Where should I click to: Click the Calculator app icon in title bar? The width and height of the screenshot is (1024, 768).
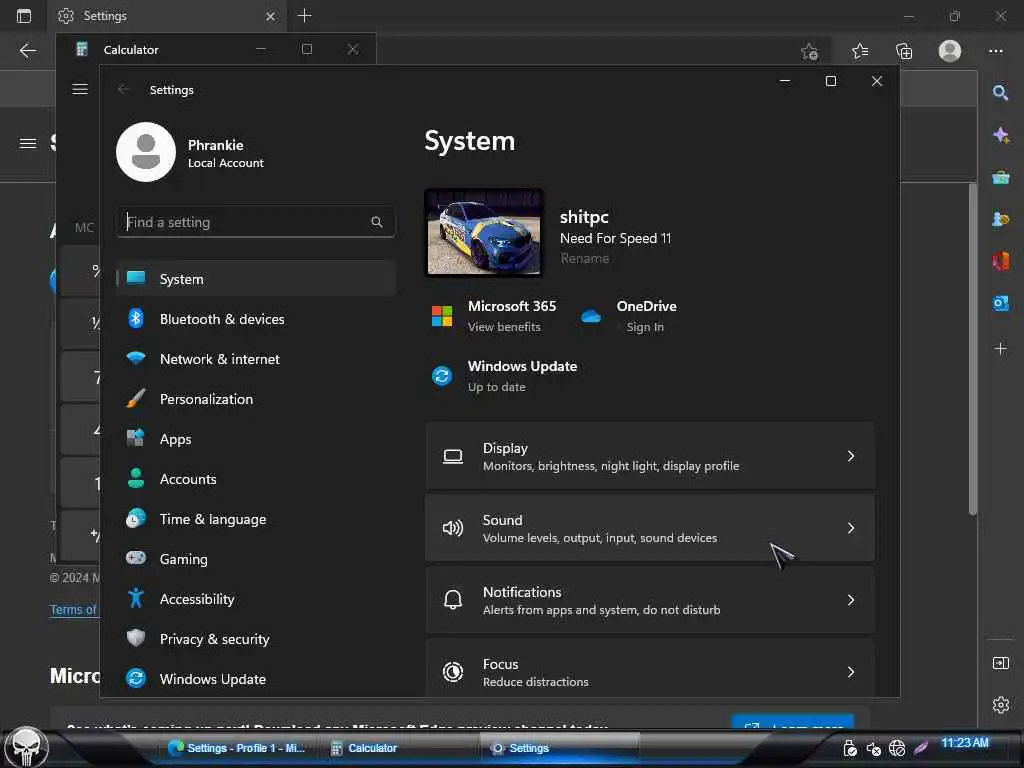[x=82, y=49]
